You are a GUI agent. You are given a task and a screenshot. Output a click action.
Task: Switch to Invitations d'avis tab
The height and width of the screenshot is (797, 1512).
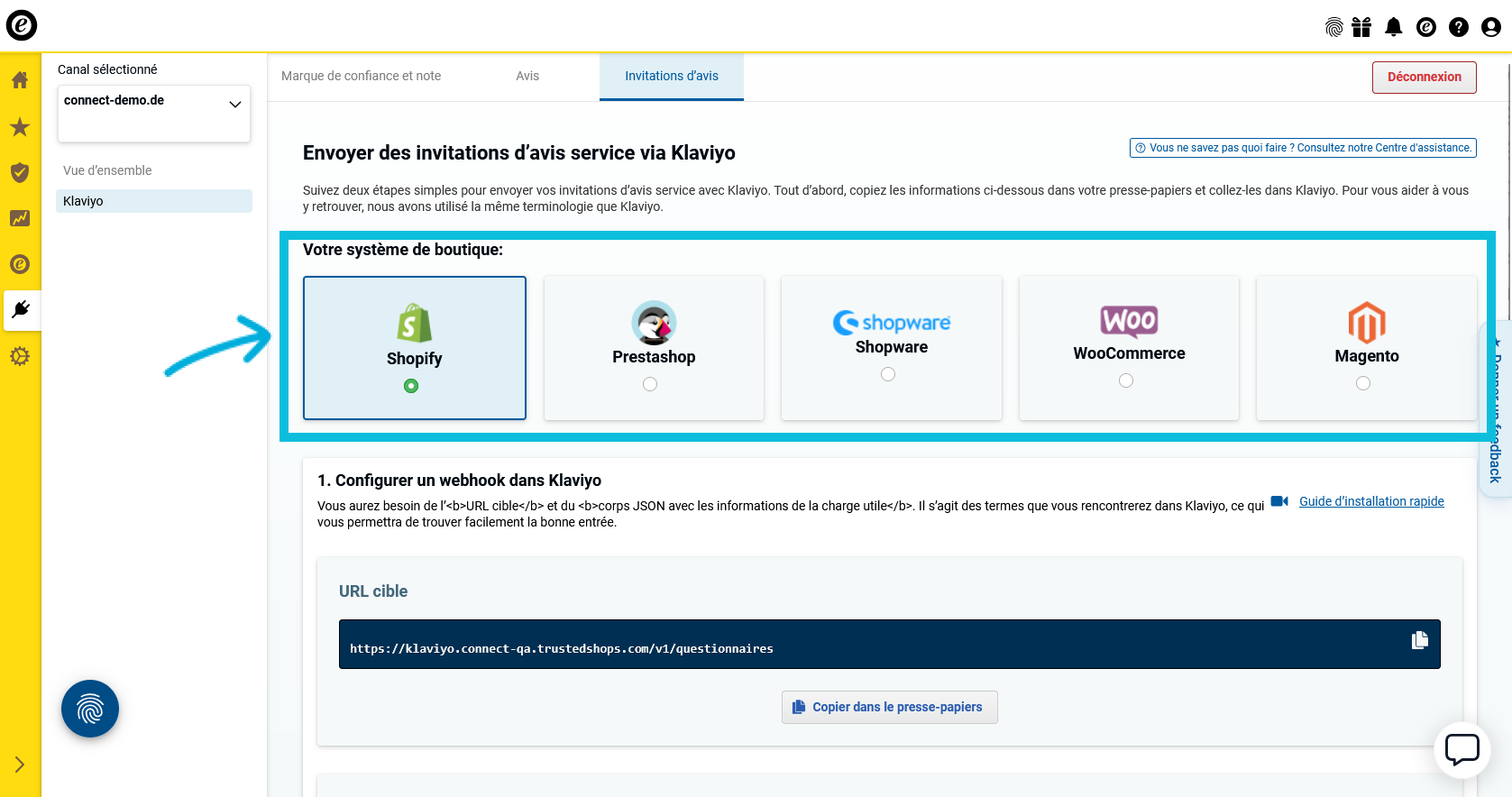(672, 76)
